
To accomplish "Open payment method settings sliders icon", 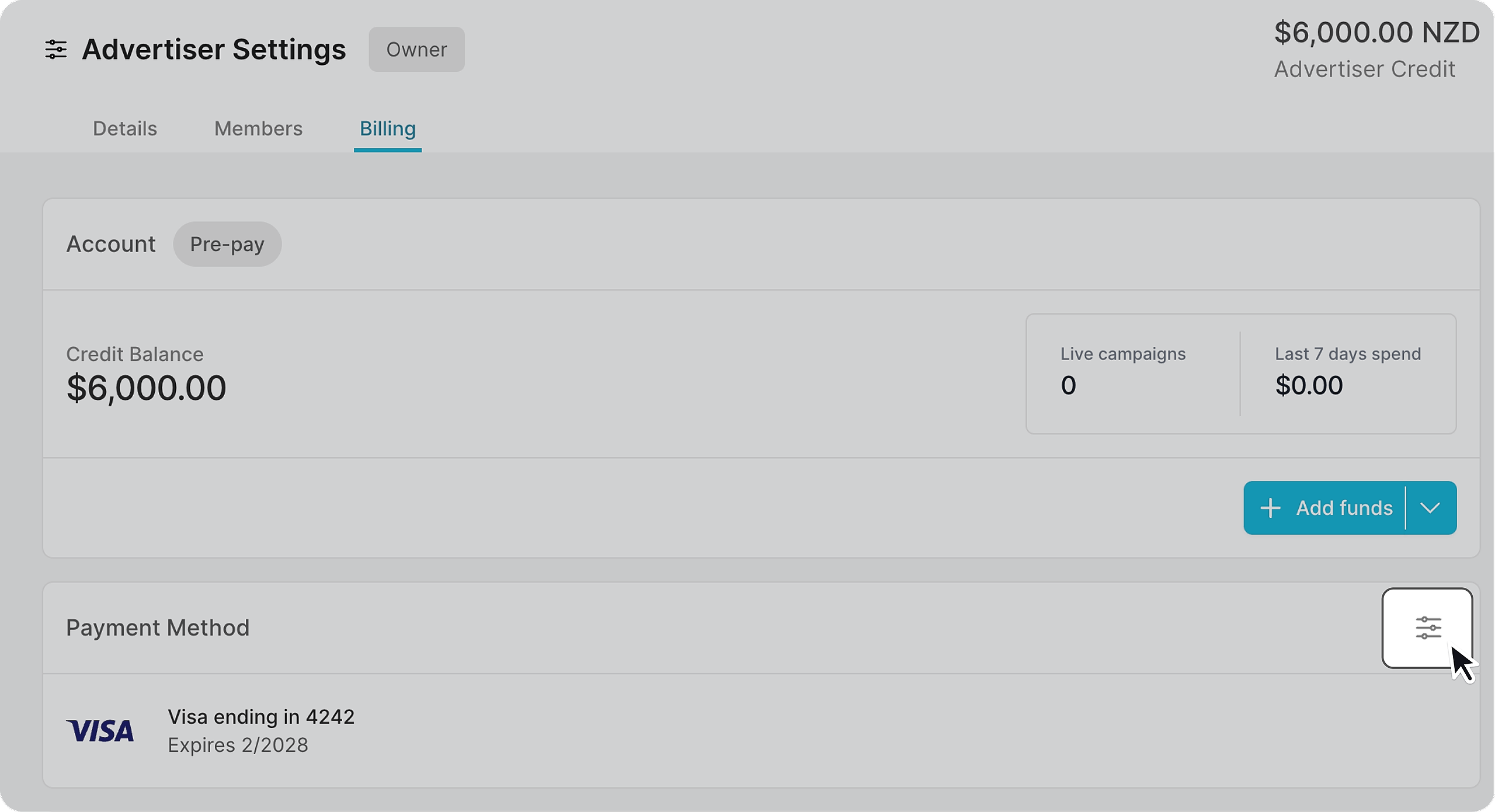I will click(1427, 628).
